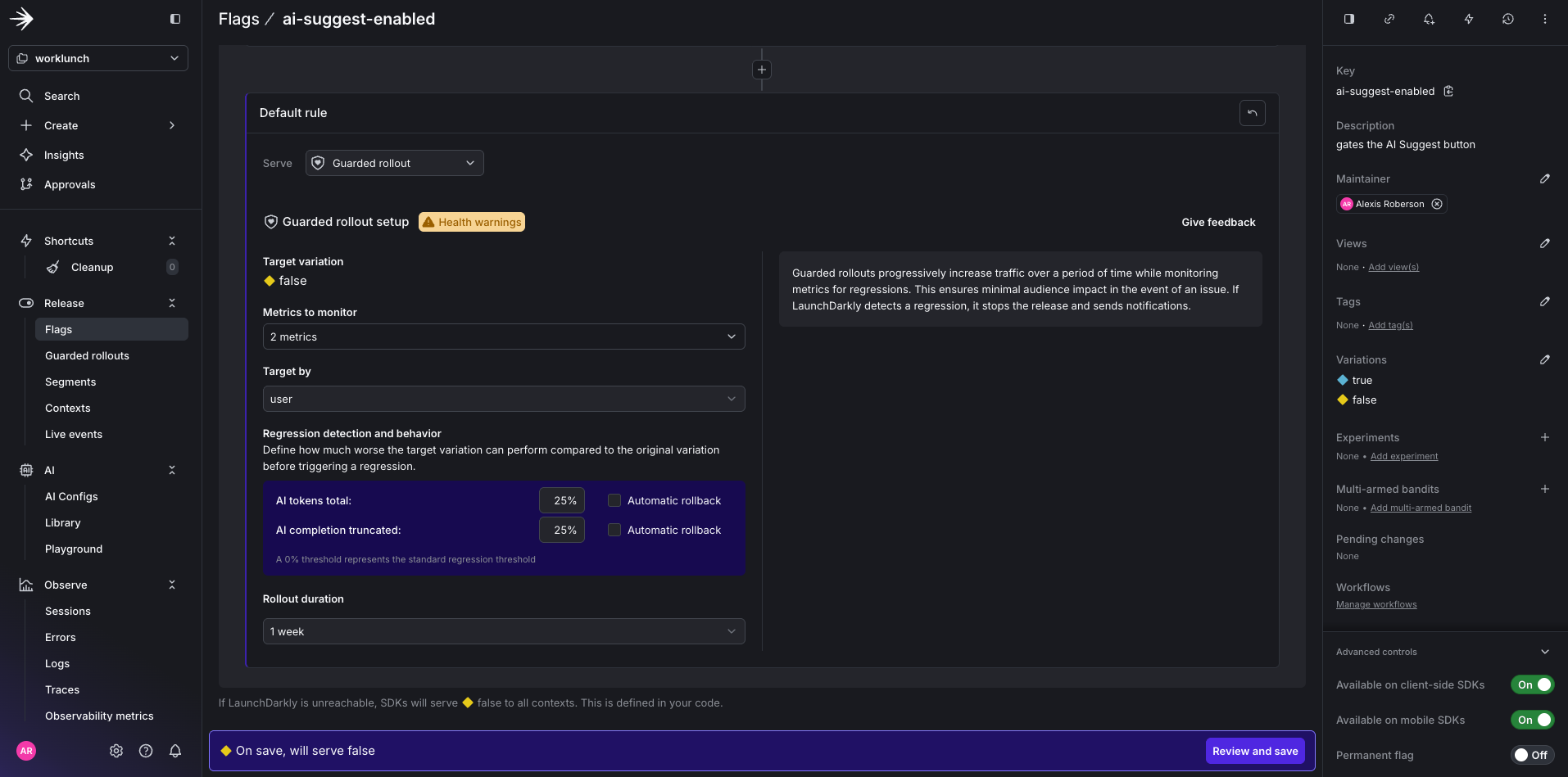Toggle the Permanent flag switch
This screenshot has width=1568, height=777.
click(1531, 755)
